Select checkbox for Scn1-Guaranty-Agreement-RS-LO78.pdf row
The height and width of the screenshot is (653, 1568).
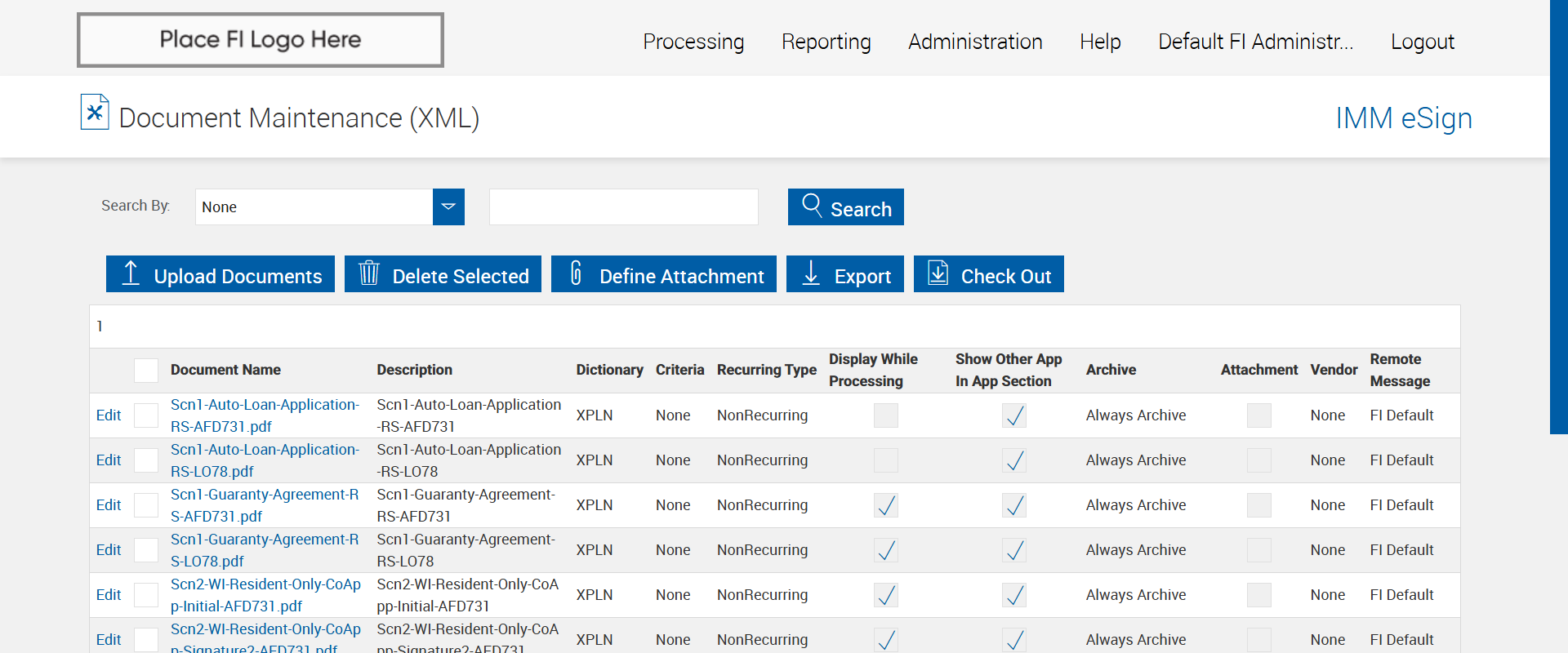(x=146, y=550)
